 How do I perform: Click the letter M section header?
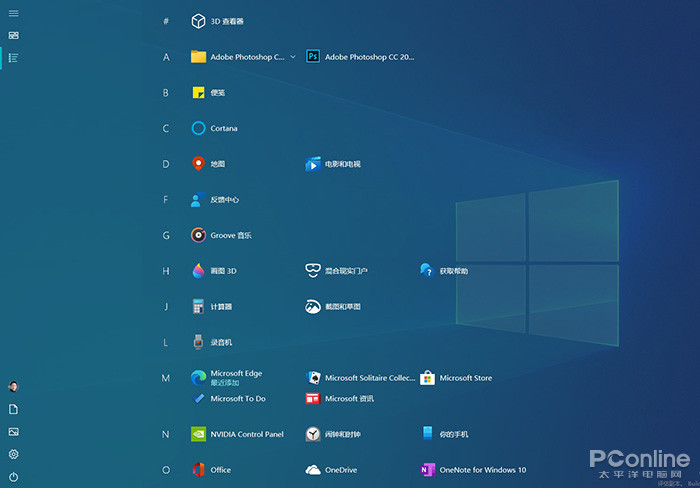pyautogui.click(x=166, y=378)
